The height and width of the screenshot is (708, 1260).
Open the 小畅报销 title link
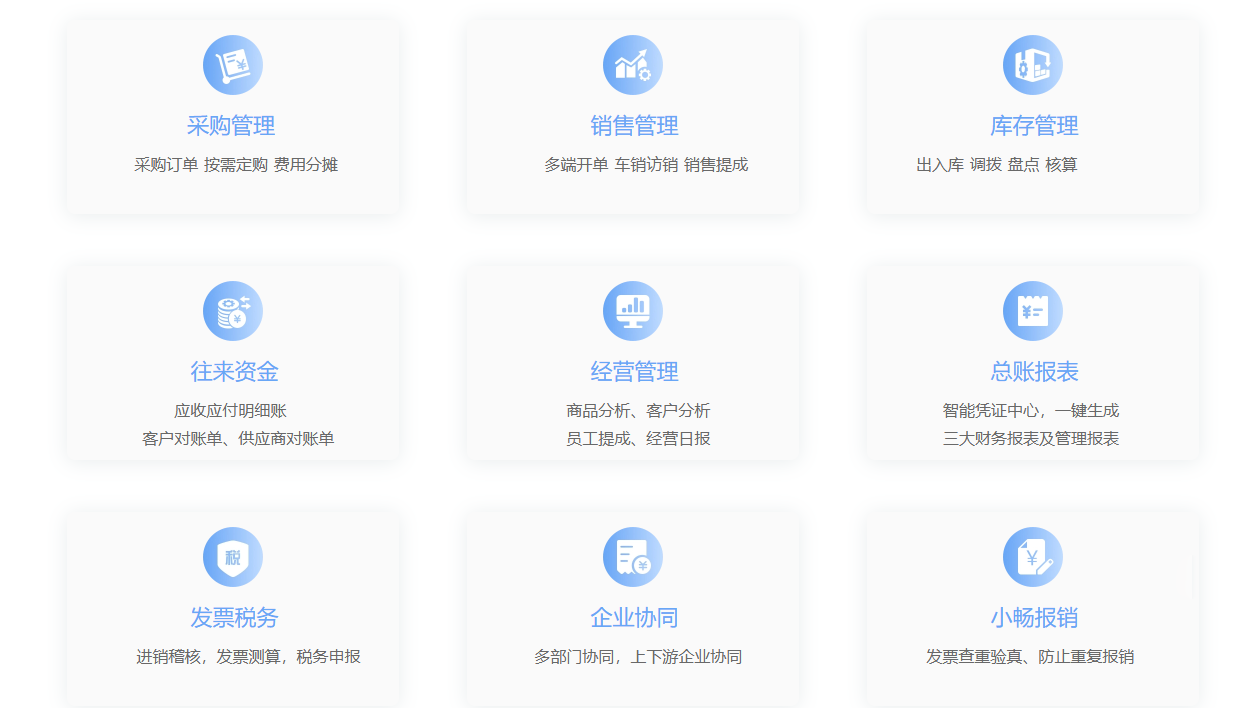(1035, 618)
